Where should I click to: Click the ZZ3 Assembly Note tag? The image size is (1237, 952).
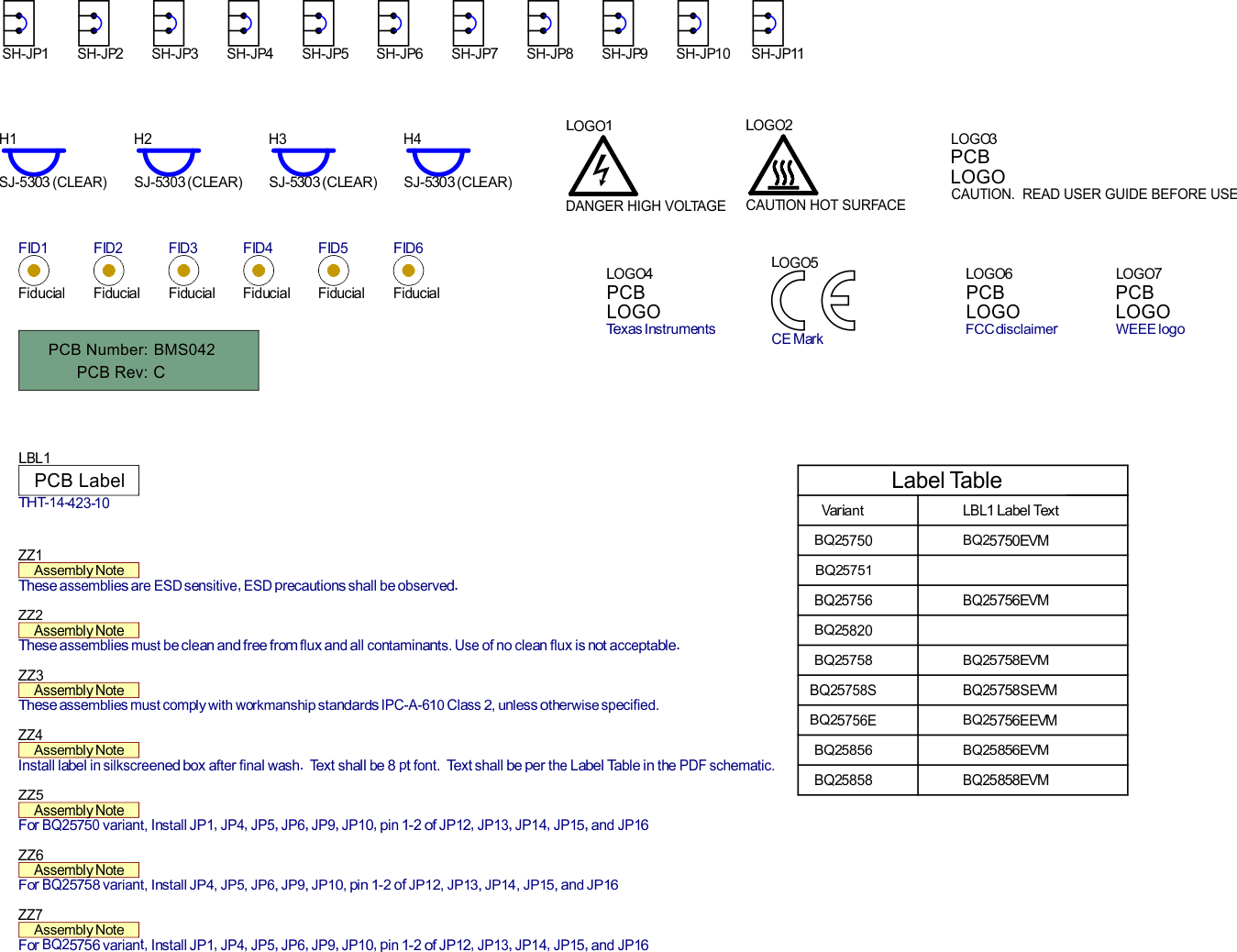79,690
